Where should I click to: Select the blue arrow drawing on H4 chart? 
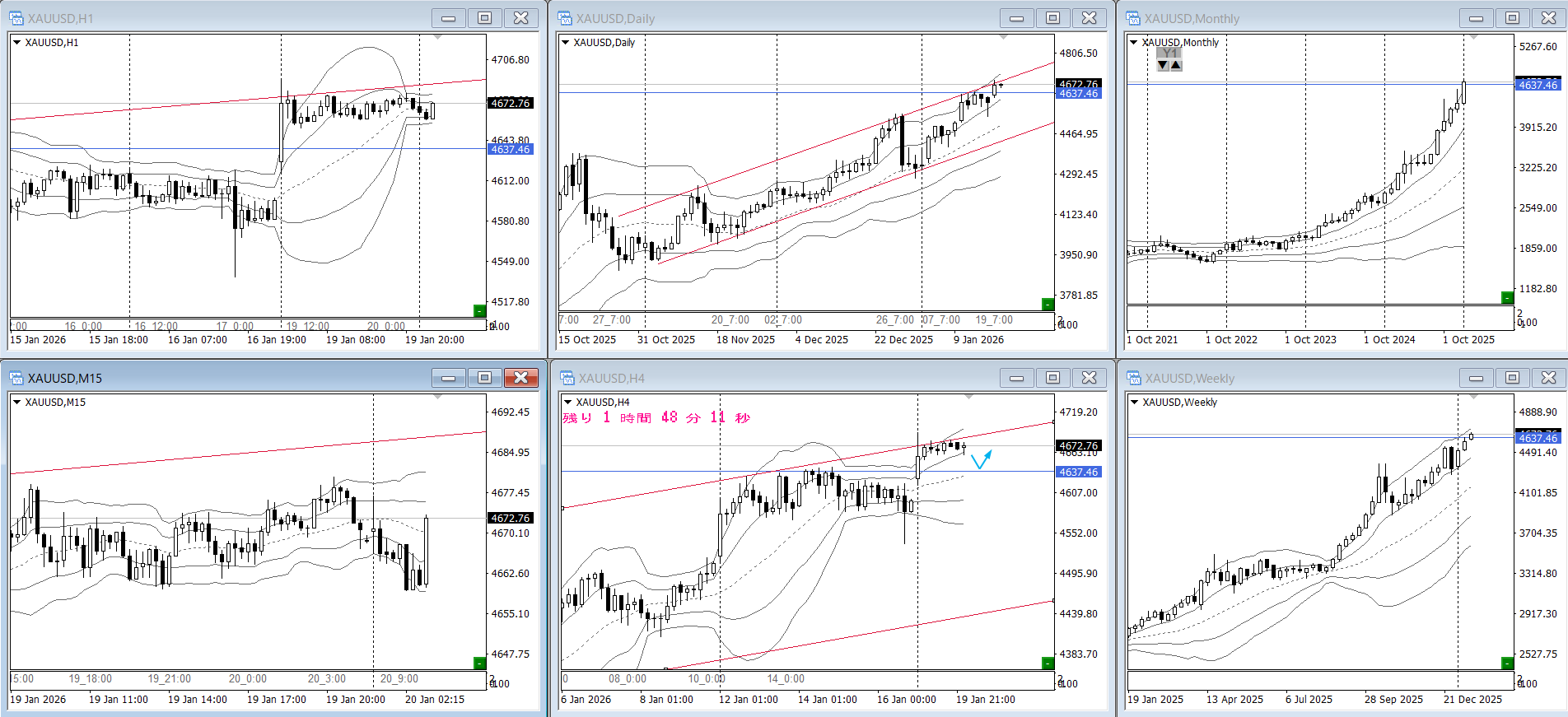tap(981, 459)
